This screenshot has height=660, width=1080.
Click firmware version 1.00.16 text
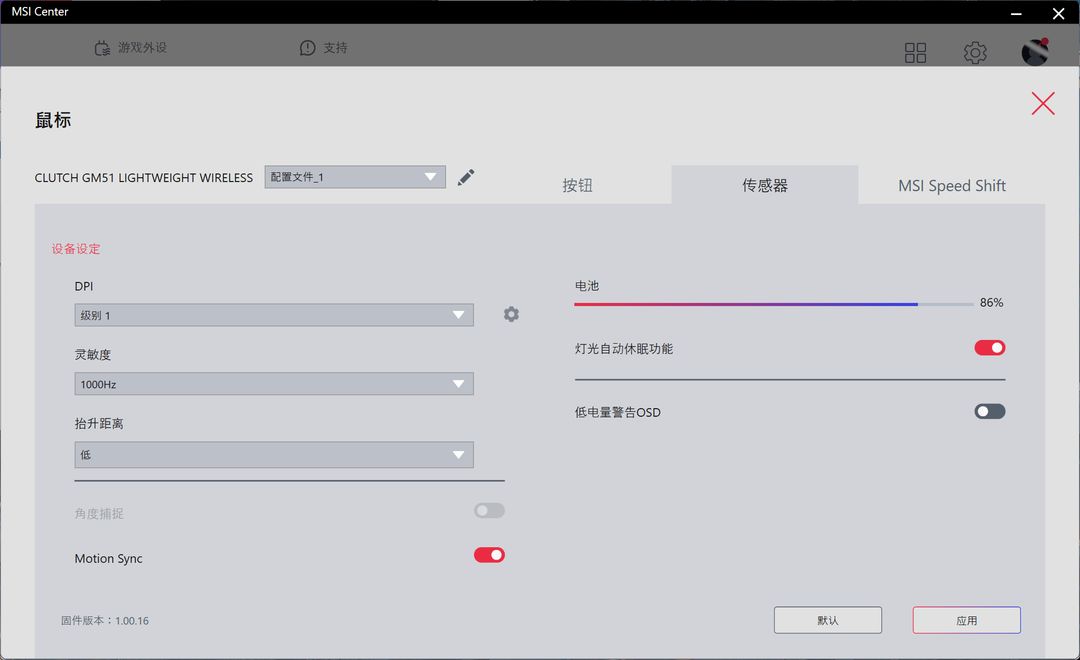(x=105, y=620)
